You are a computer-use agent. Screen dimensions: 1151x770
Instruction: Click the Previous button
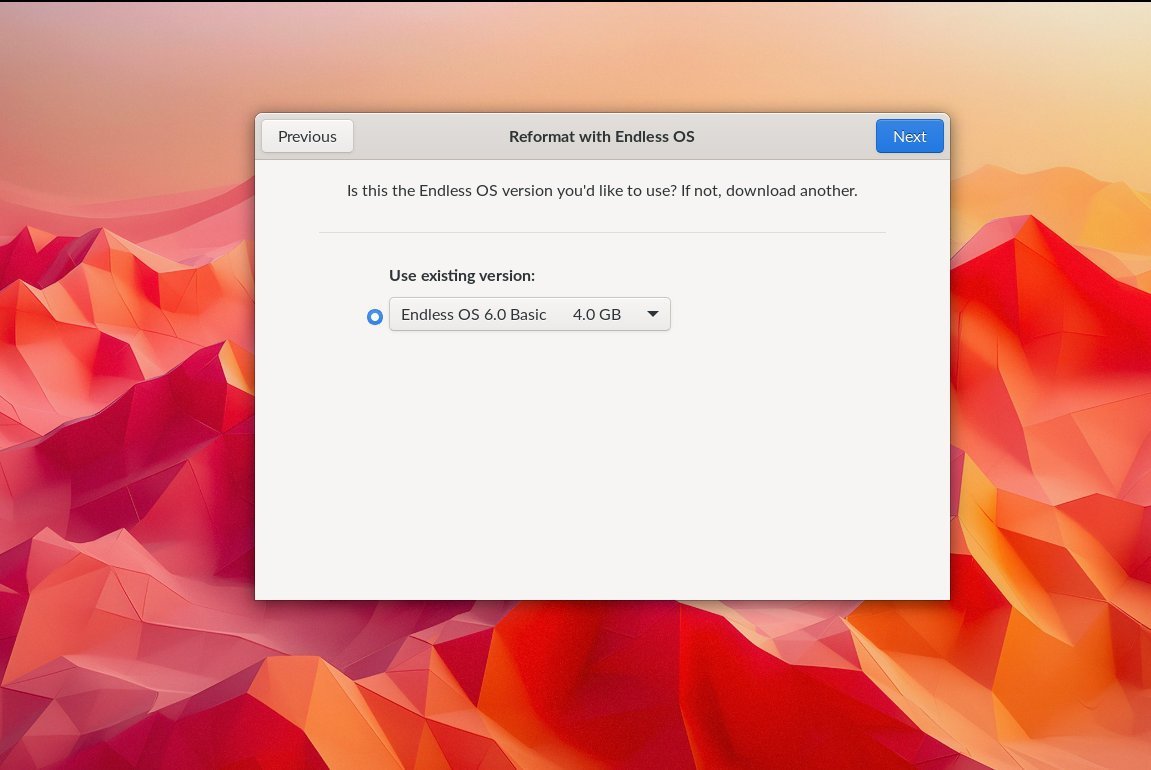[307, 137]
